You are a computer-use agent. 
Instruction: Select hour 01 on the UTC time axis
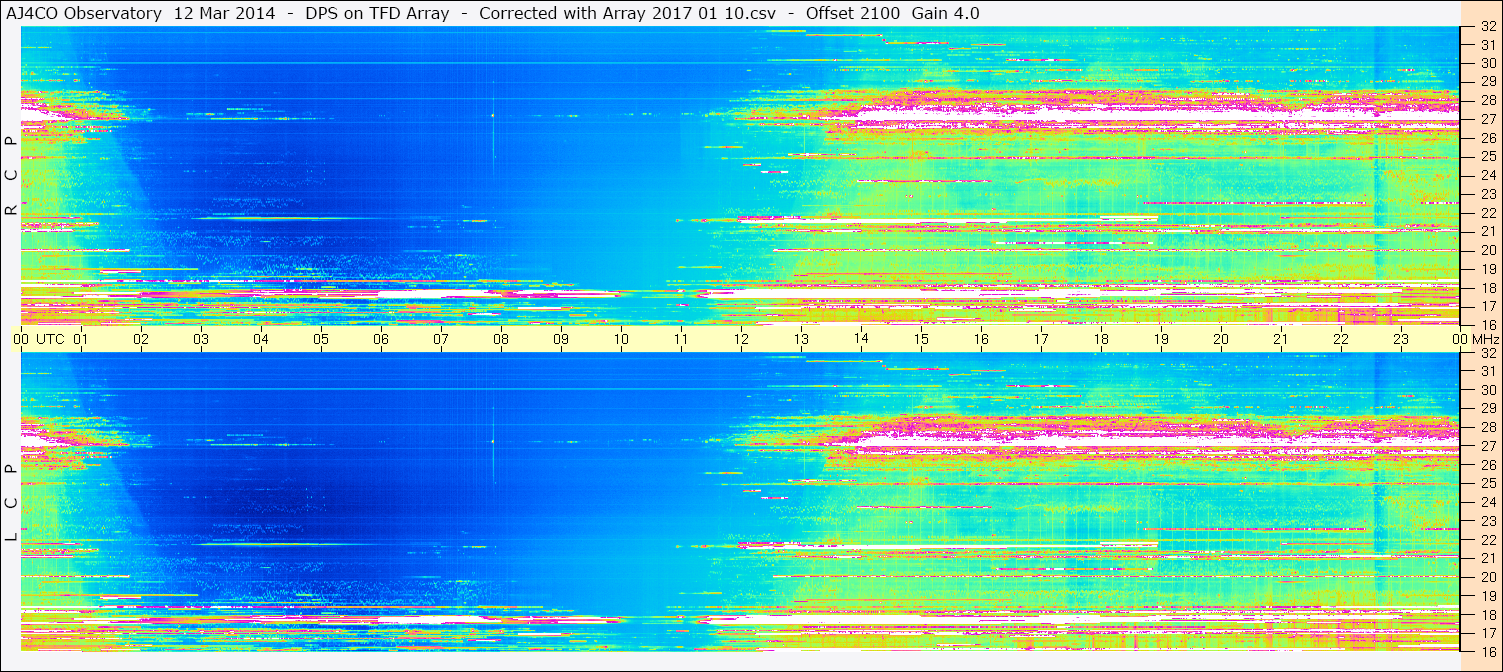[x=81, y=339]
